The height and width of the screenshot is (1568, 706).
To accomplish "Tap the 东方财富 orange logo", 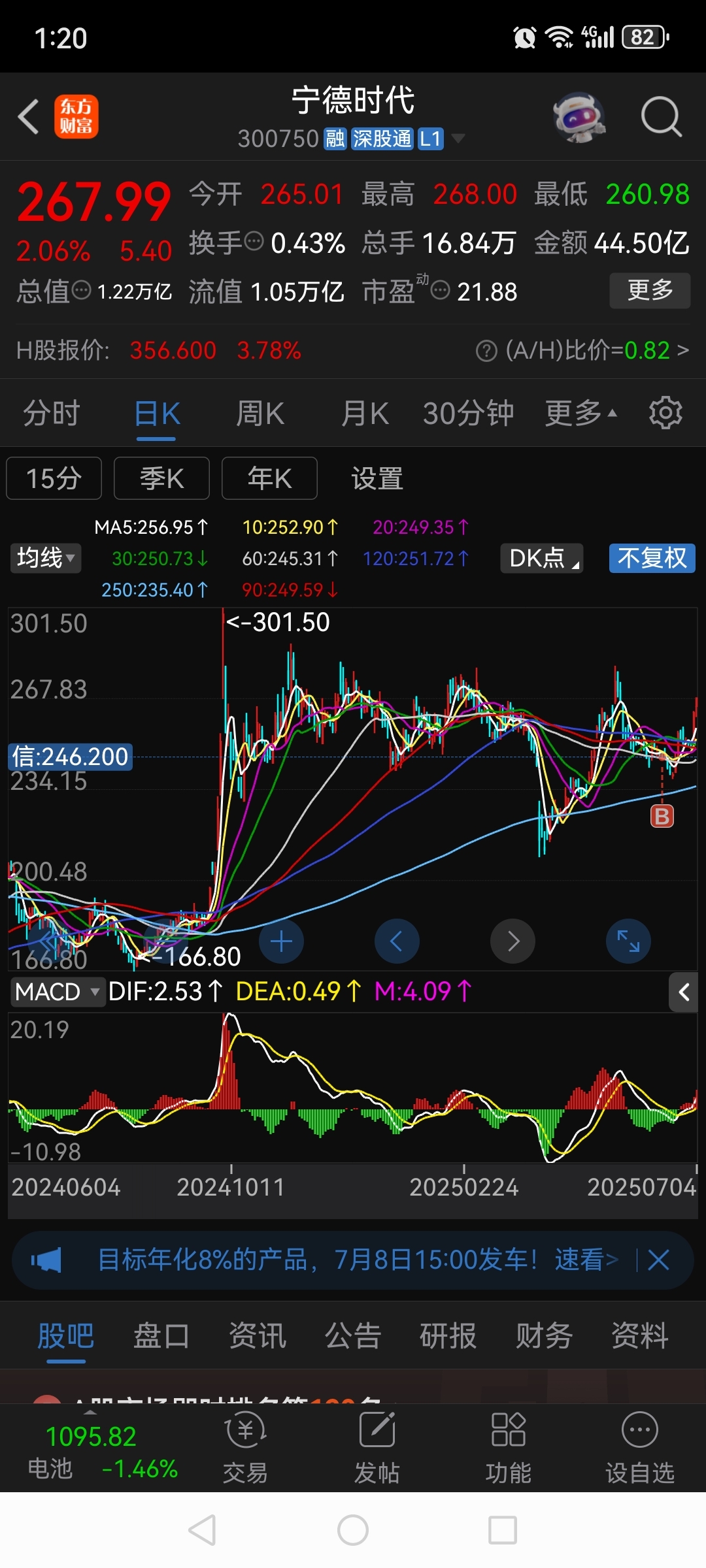I will coord(76,117).
